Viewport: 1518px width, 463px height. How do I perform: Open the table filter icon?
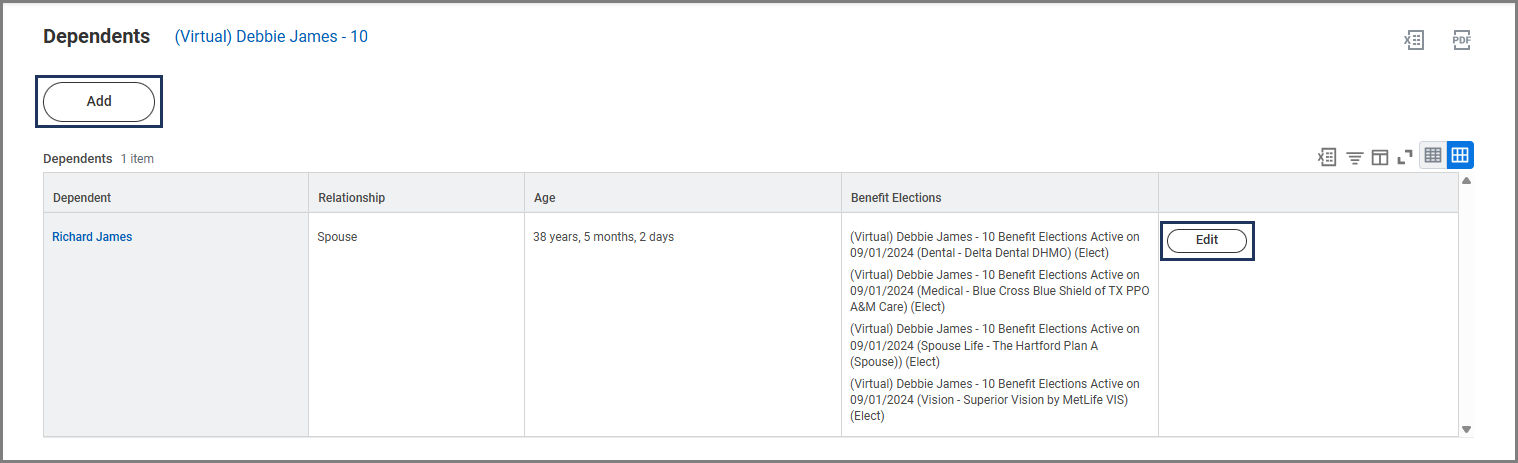coord(1355,157)
